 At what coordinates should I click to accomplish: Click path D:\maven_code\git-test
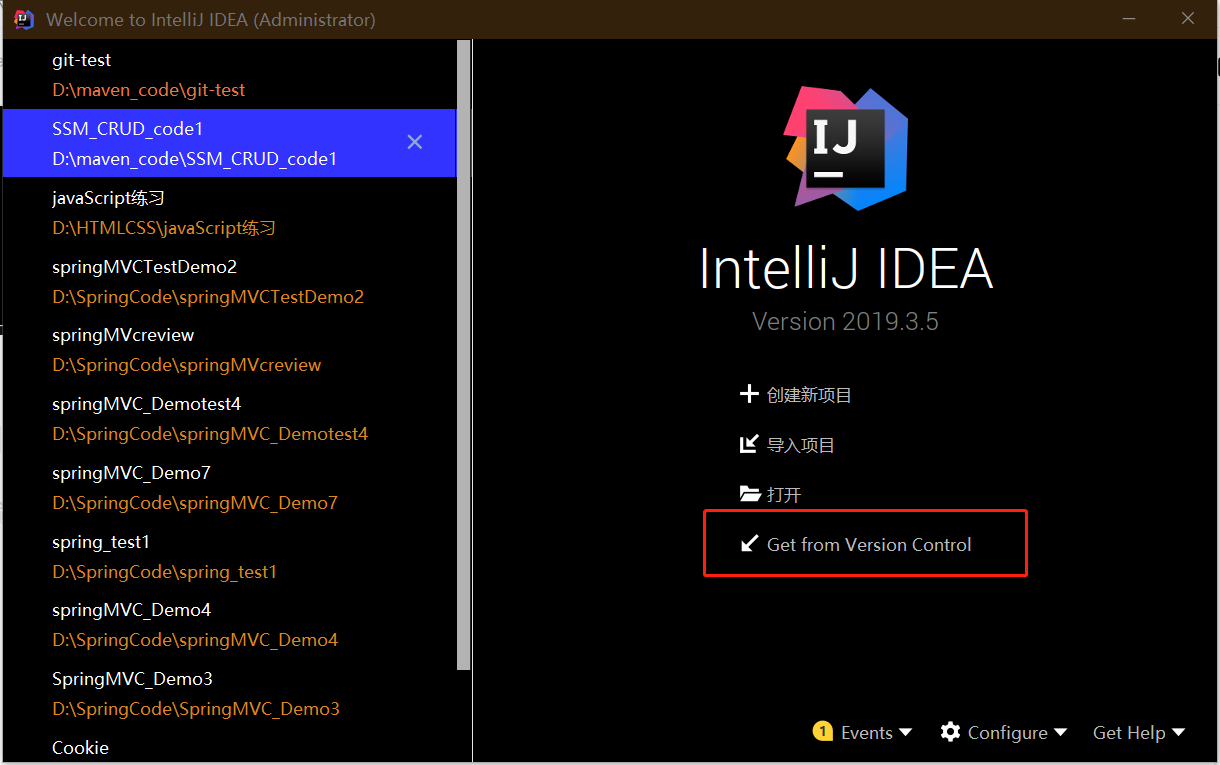[148, 90]
